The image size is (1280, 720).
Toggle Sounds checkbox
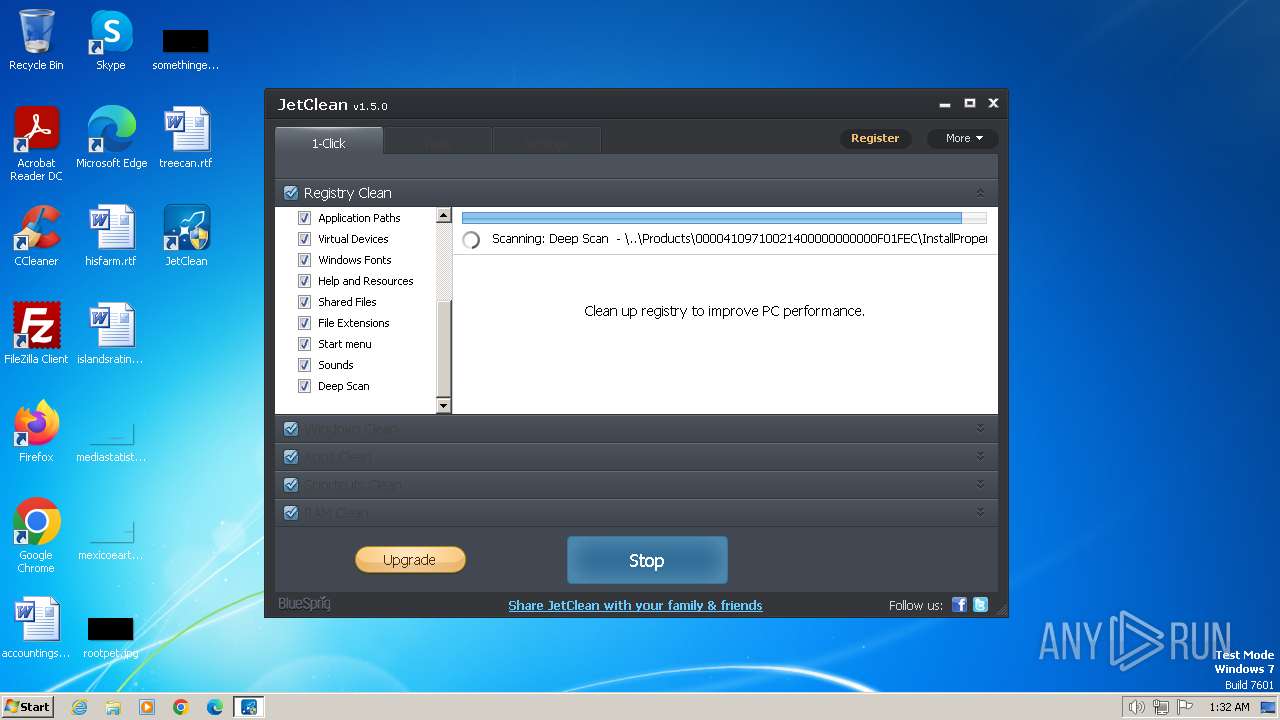304,365
